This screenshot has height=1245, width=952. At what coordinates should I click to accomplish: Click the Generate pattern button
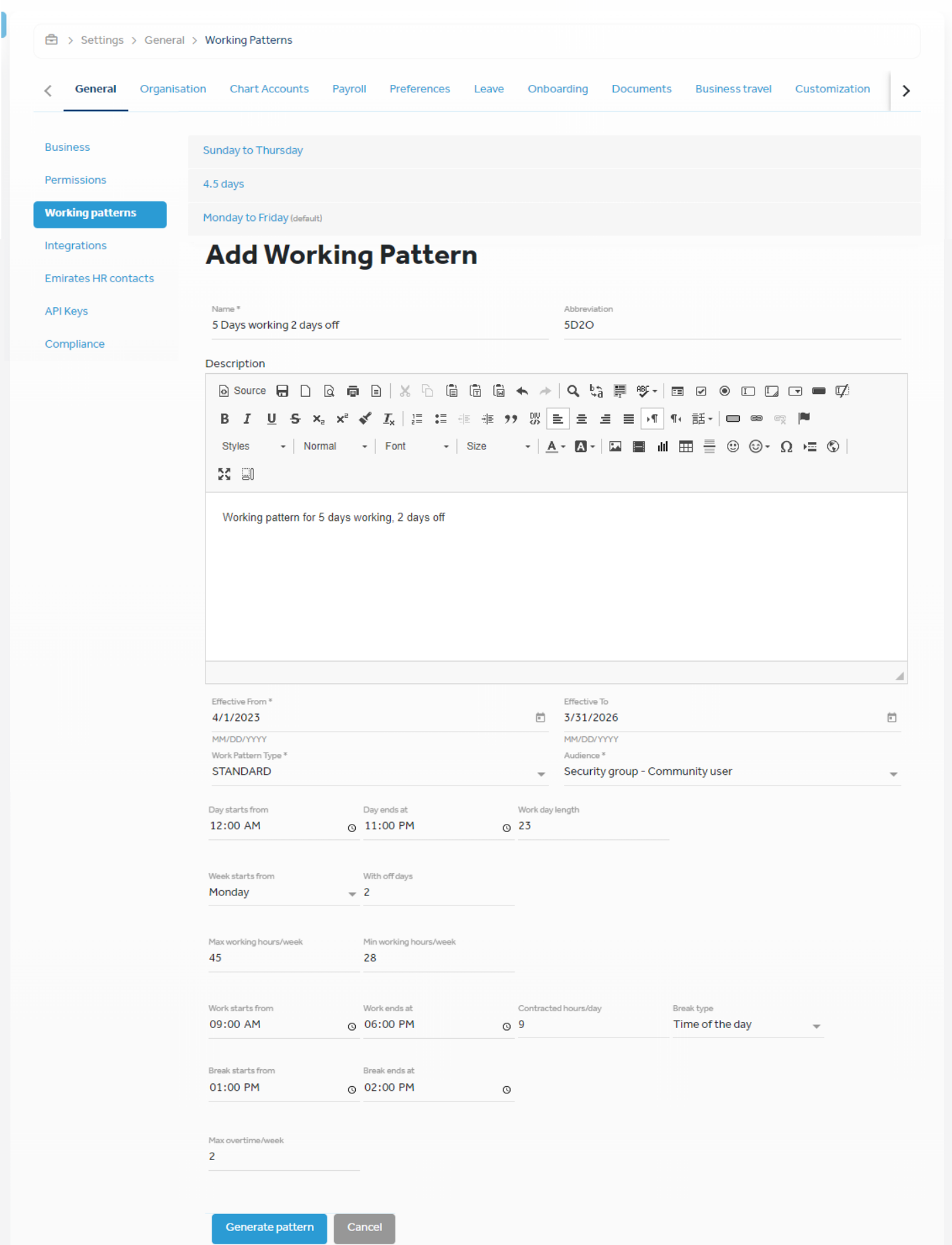[x=269, y=1227]
